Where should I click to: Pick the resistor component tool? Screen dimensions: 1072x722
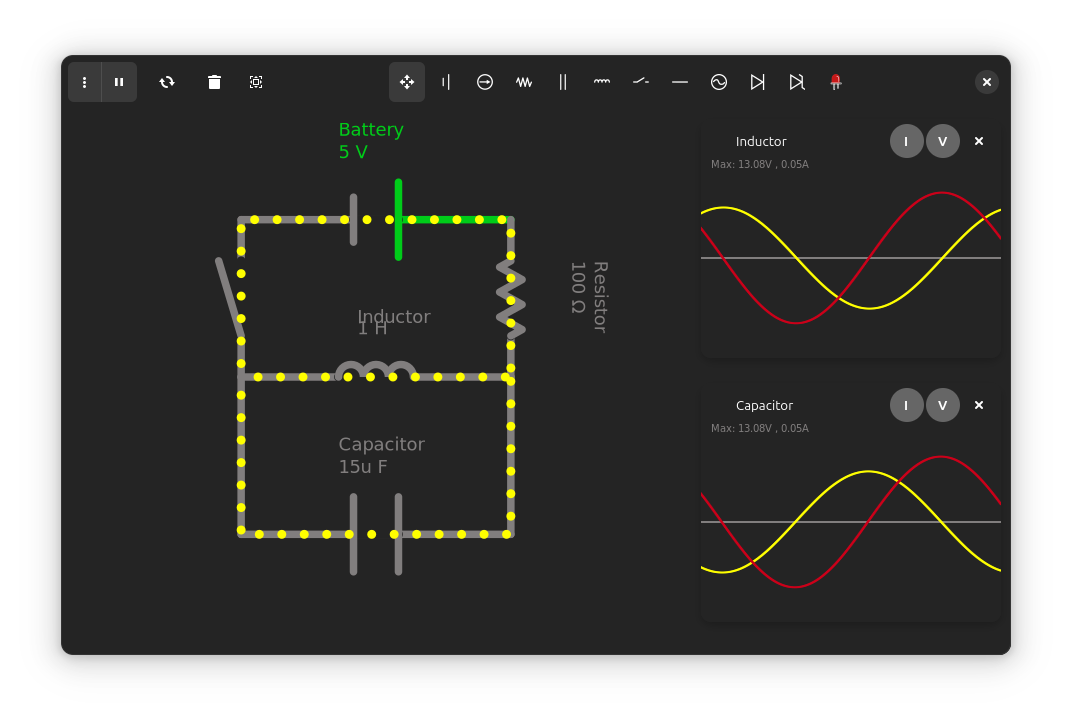(x=524, y=82)
